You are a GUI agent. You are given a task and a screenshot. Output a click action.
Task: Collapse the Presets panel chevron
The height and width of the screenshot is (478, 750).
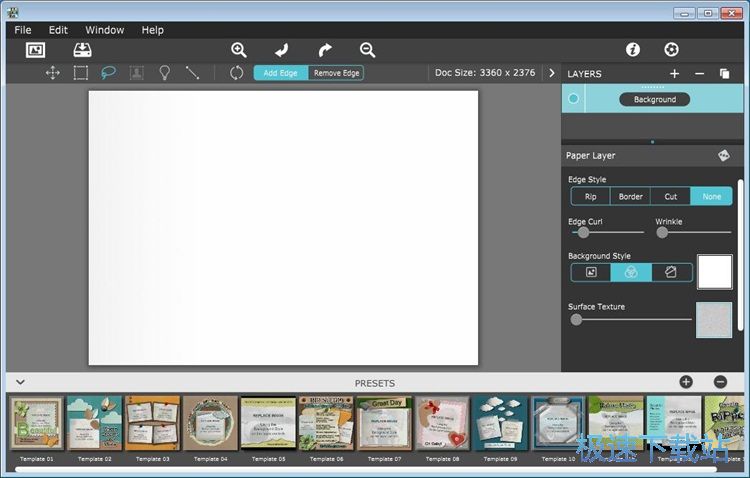[x=20, y=382]
